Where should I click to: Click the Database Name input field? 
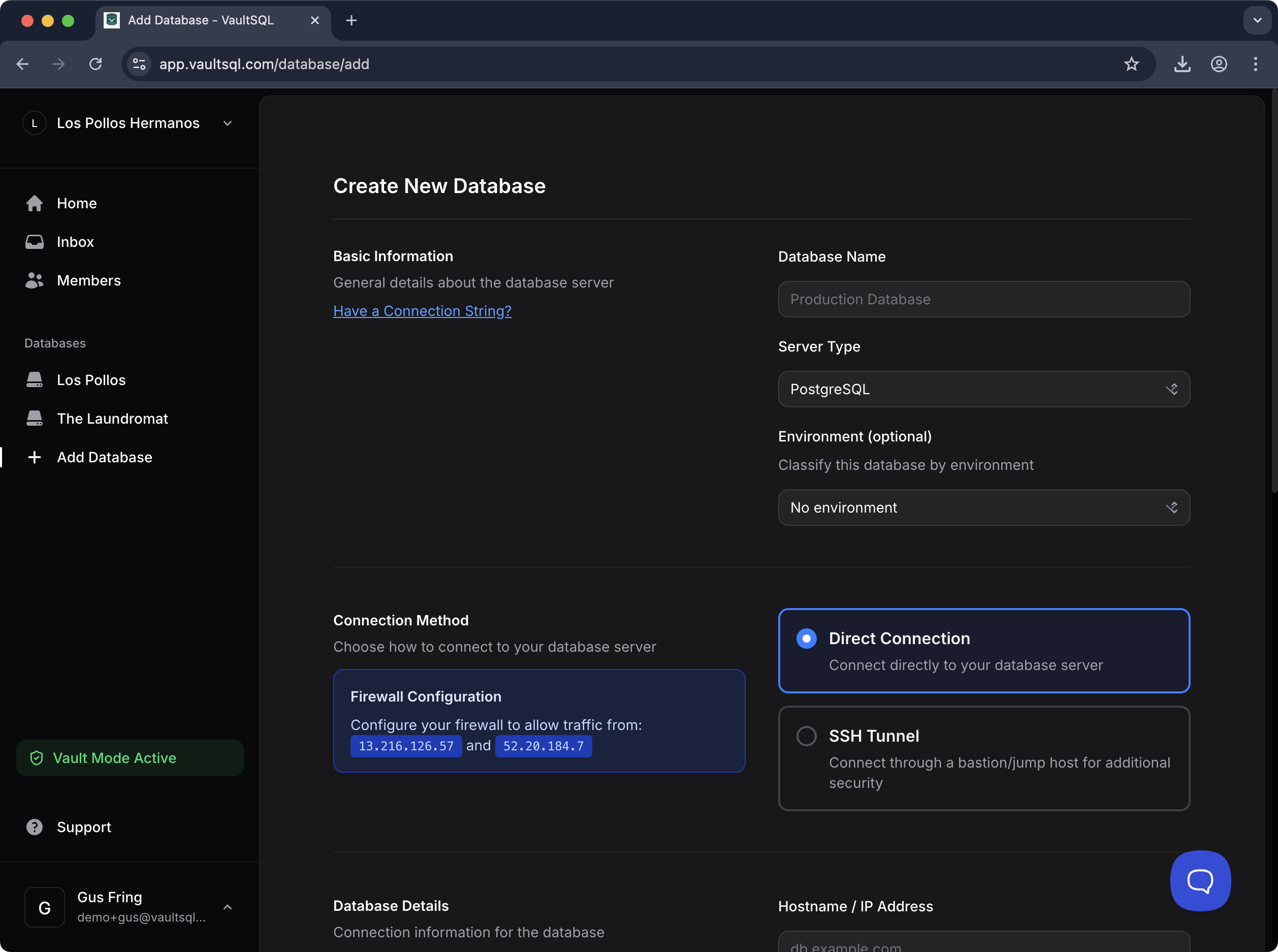983,299
